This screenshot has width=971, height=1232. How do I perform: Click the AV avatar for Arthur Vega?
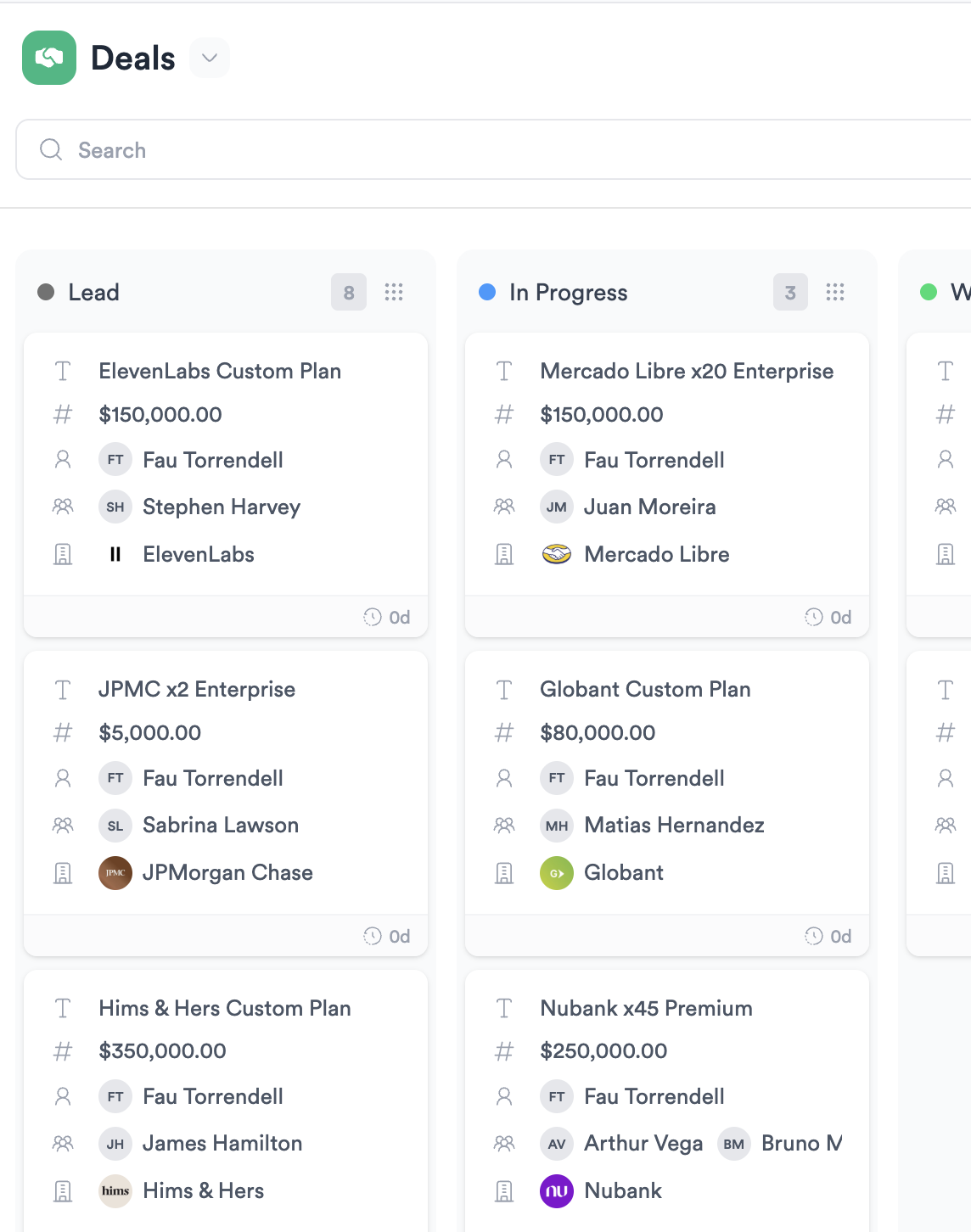(x=557, y=1144)
